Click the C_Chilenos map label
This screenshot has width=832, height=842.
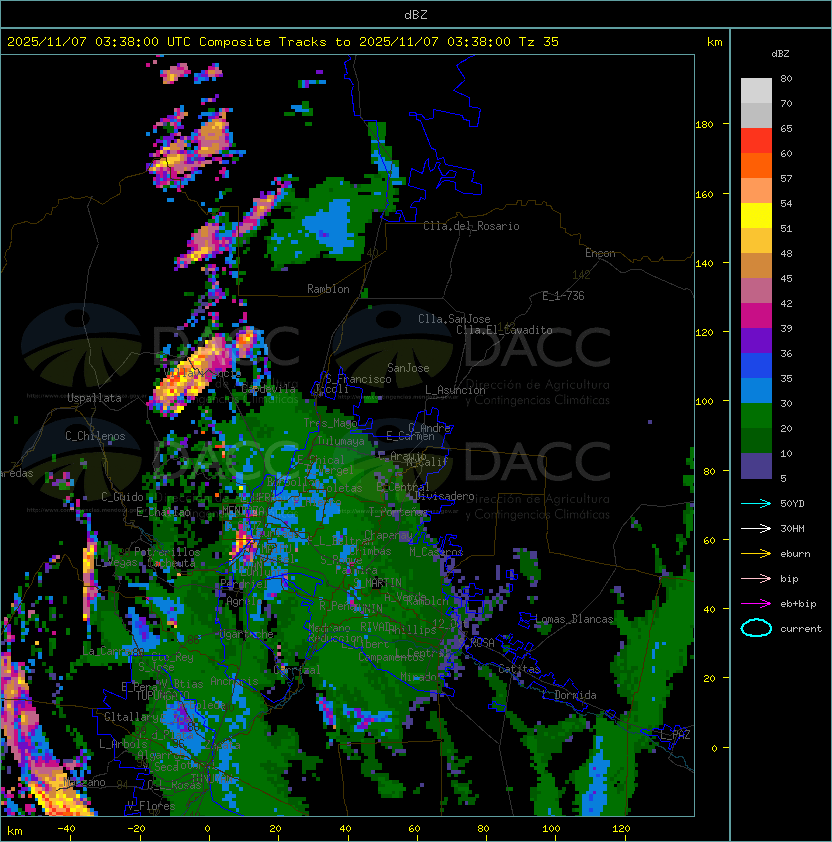(95, 436)
